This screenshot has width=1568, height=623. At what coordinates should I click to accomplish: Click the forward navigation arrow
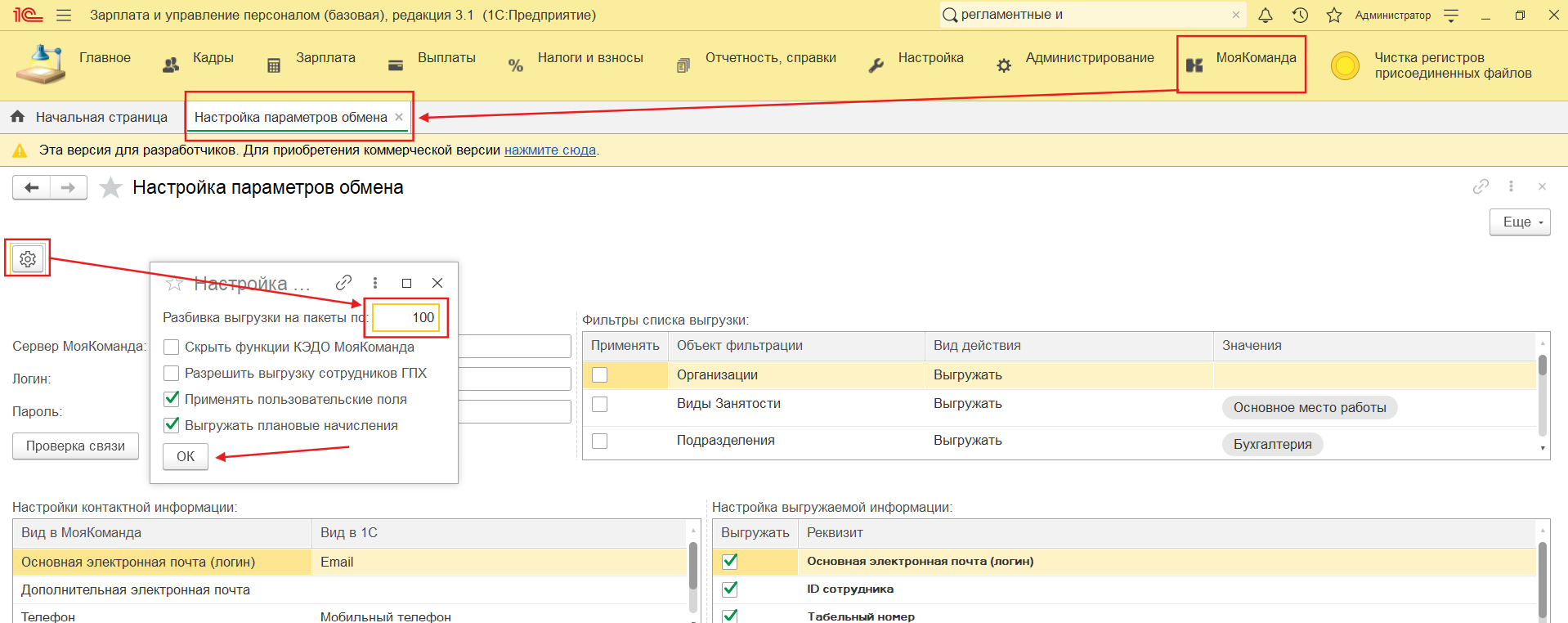[69, 188]
